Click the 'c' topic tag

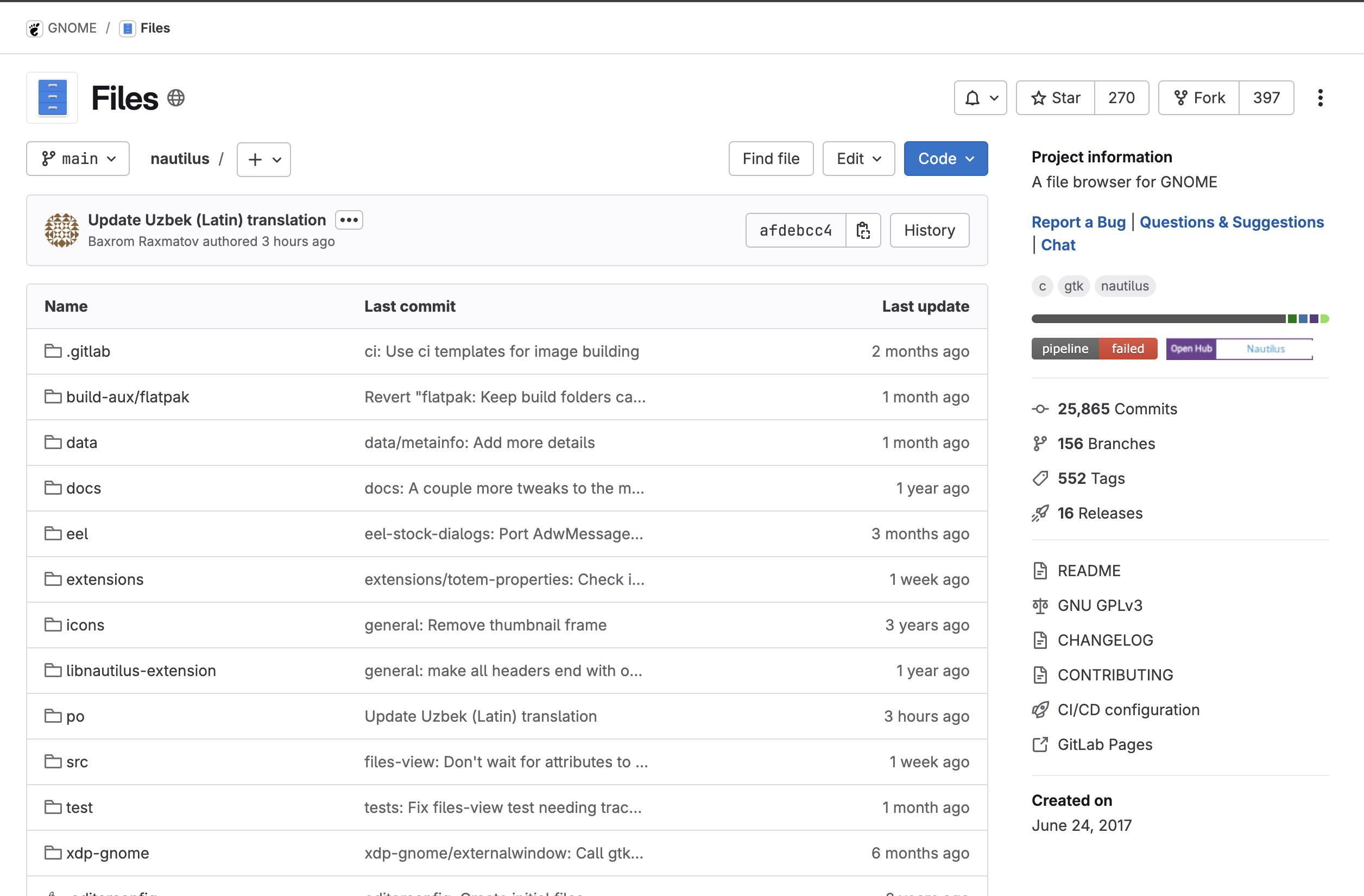[1043, 286]
